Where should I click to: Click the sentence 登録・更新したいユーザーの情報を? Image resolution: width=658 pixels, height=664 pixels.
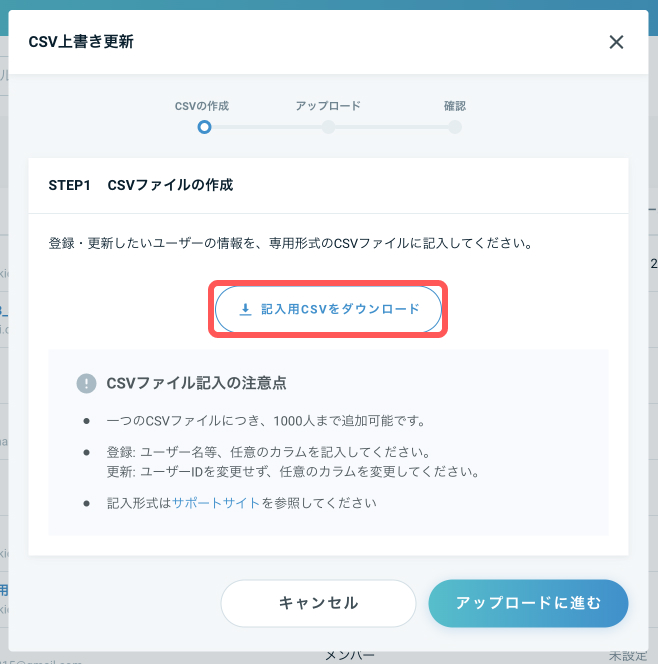click(290, 243)
